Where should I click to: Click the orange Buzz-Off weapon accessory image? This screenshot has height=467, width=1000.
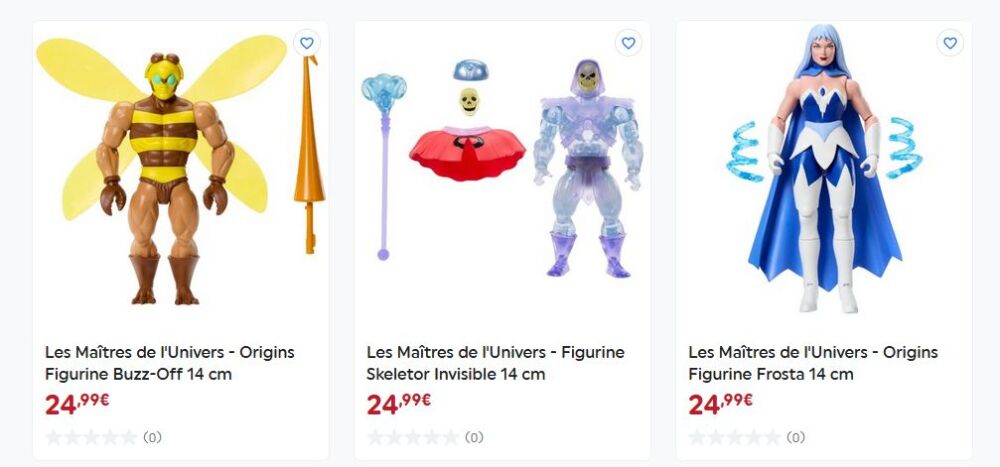[x=309, y=155]
